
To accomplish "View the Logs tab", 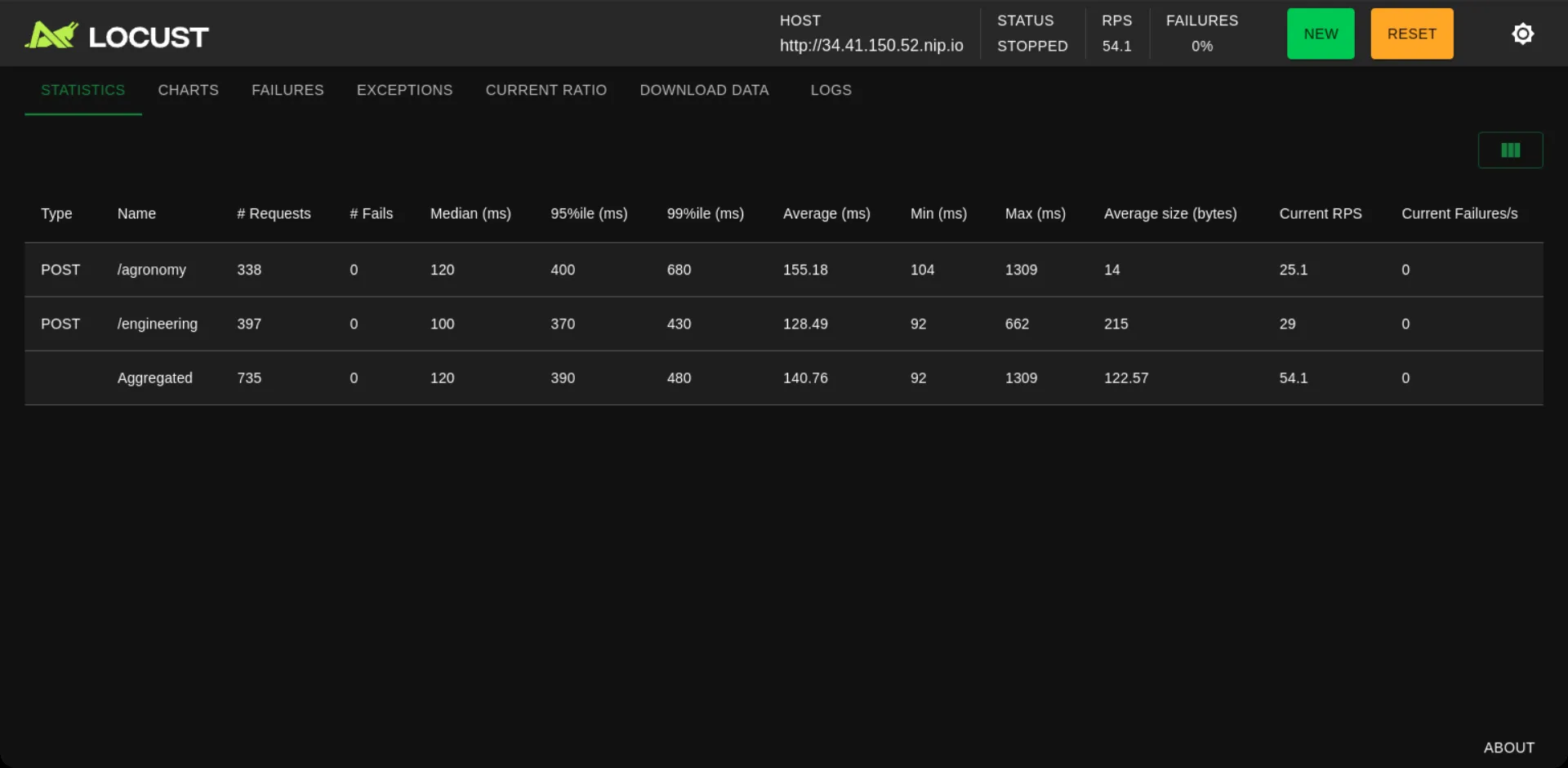I will (x=831, y=90).
